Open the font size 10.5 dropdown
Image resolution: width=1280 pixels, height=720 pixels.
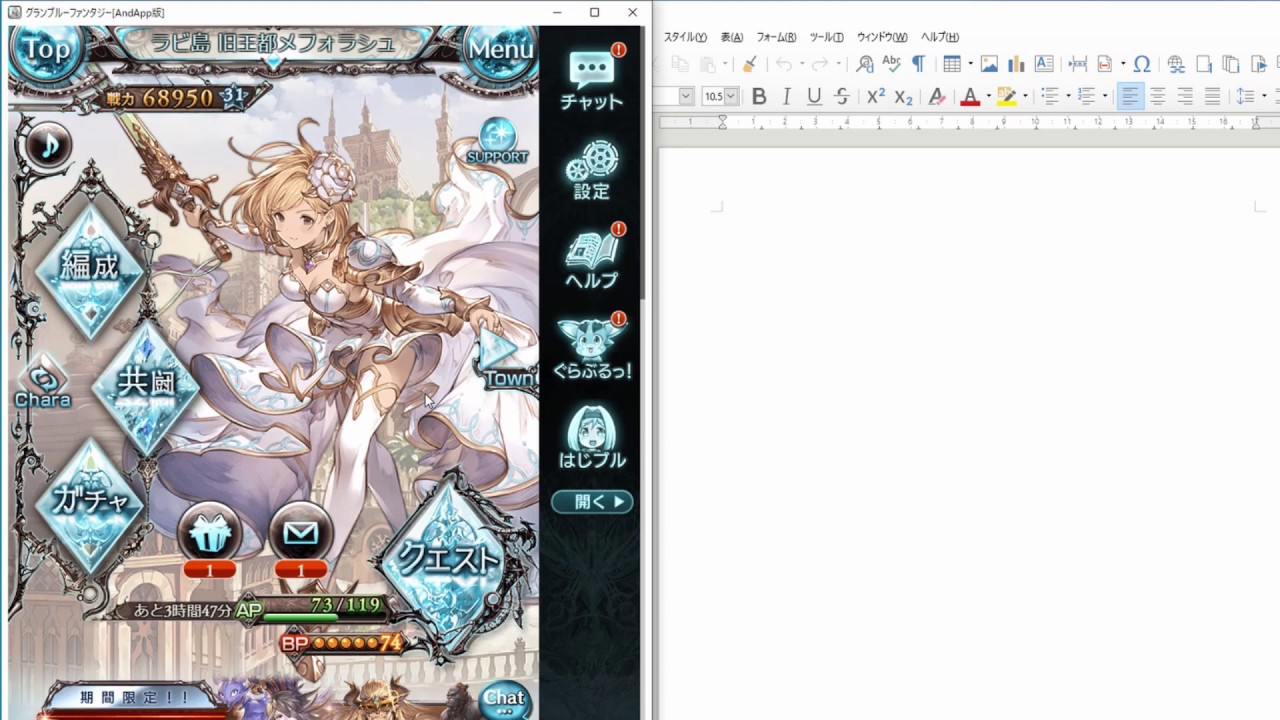coord(731,96)
